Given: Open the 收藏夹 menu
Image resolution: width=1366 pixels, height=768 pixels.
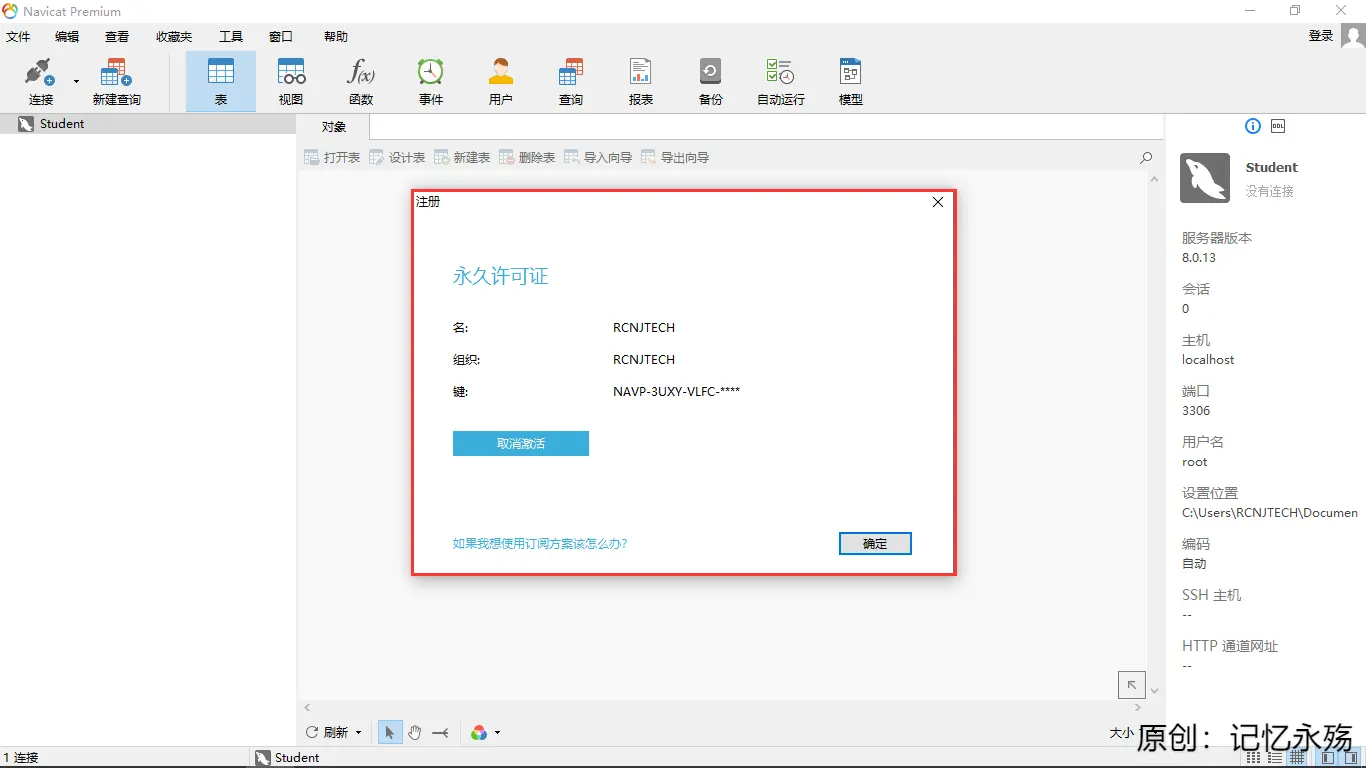Looking at the screenshot, I should 174,37.
